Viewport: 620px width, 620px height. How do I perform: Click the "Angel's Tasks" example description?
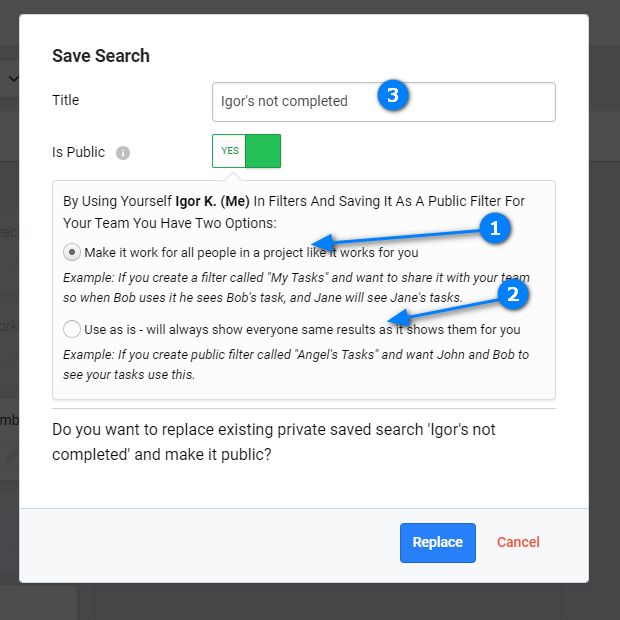click(296, 363)
